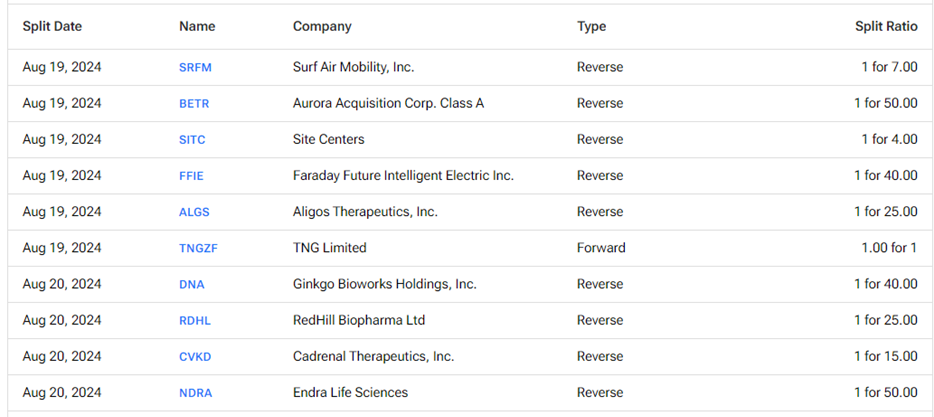Open the FFIE ticker link
Image resolution: width=934 pixels, height=417 pixels.
[x=191, y=176]
